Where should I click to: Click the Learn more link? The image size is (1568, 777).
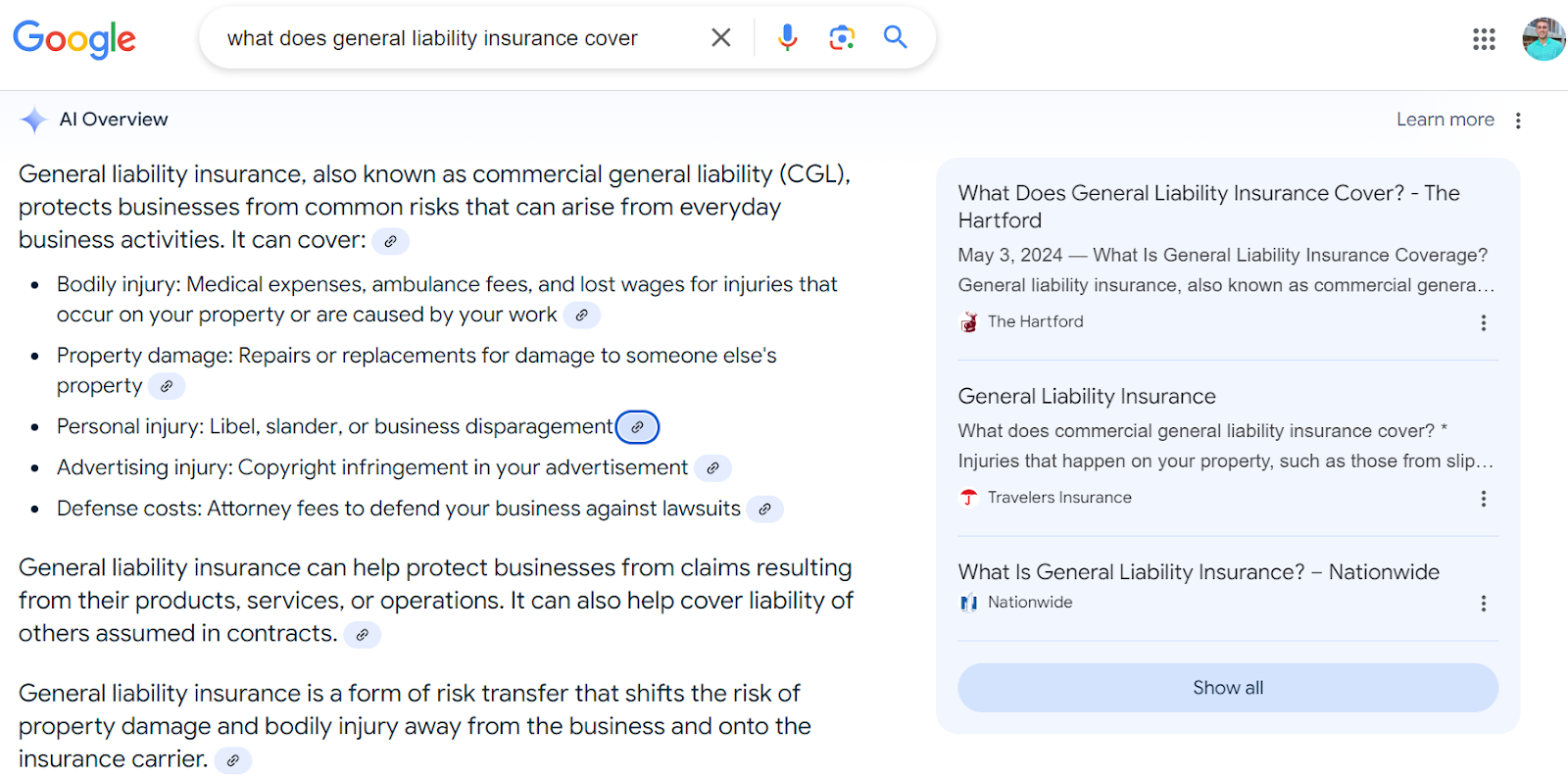[x=1445, y=120]
